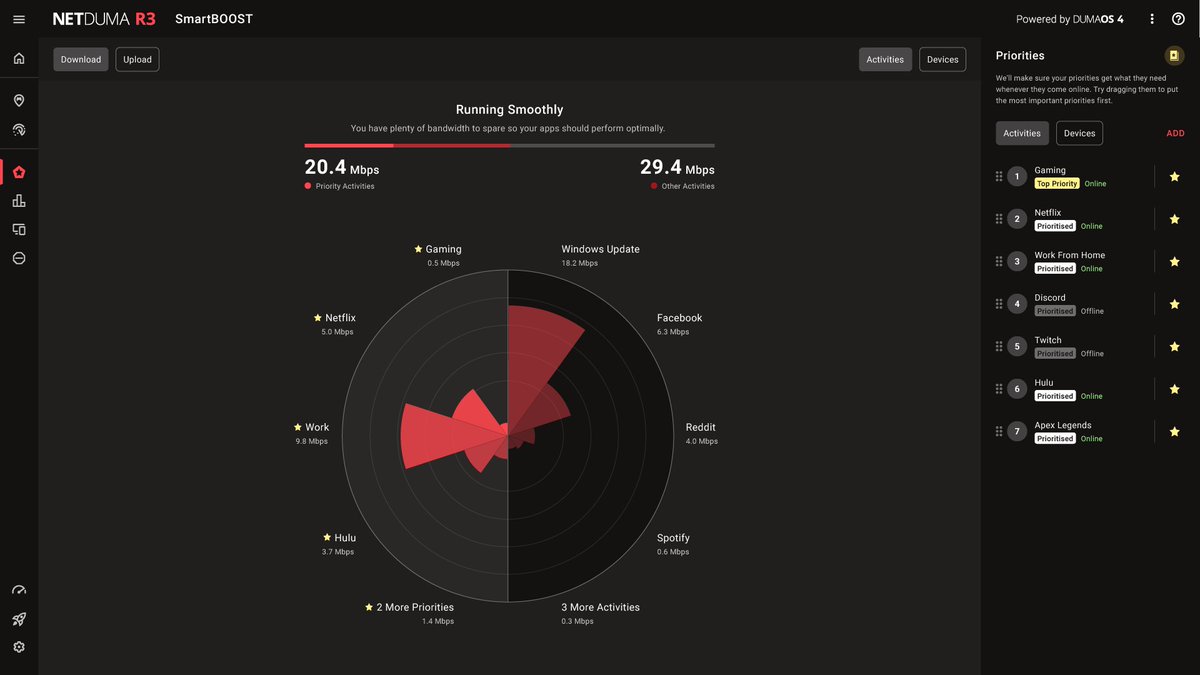The height and width of the screenshot is (675, 1200).
Task: Toggle the star on the Apex Legends priority
Action: tap(1174, 430)
